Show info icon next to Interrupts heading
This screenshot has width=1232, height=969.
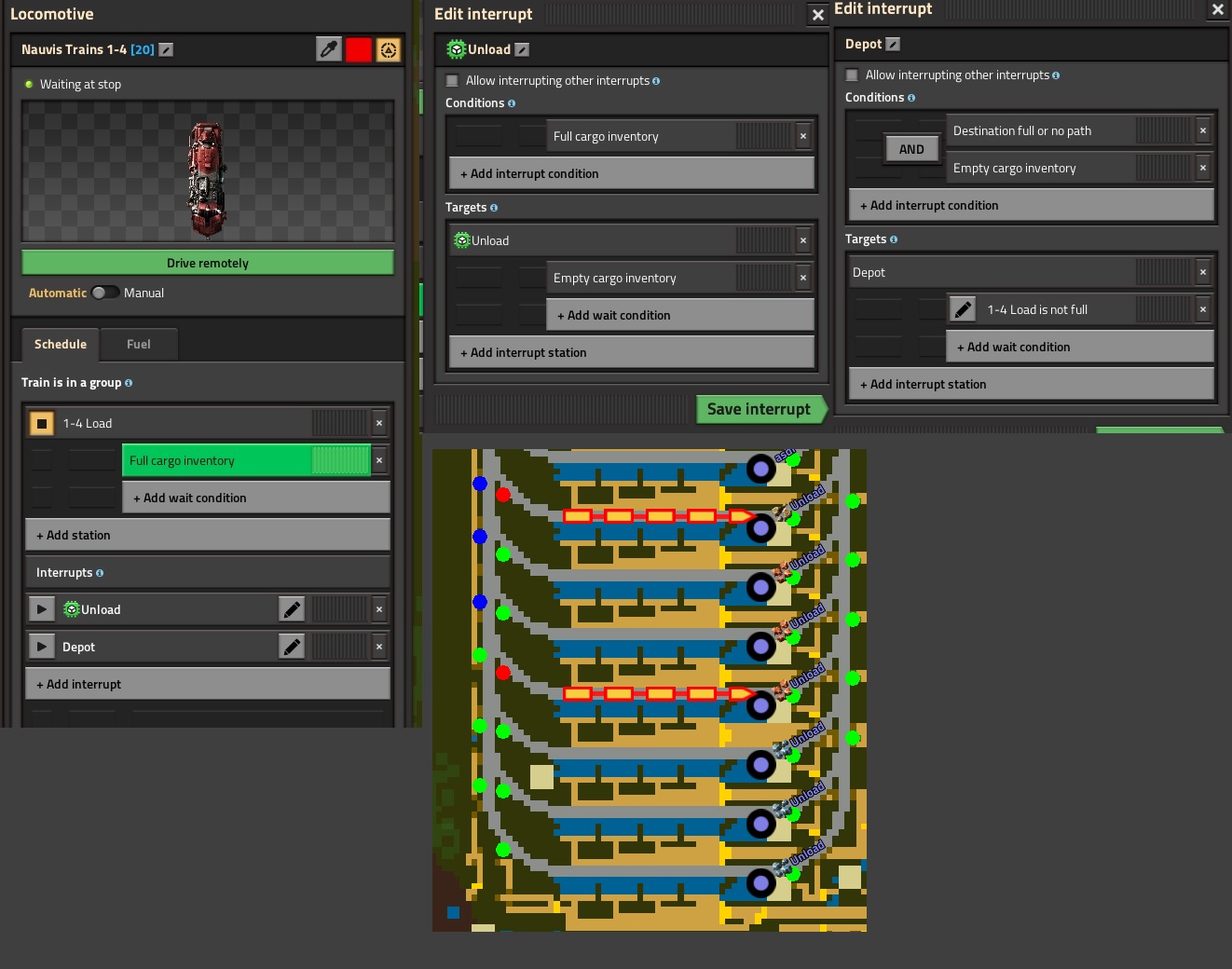coord(100,573)
